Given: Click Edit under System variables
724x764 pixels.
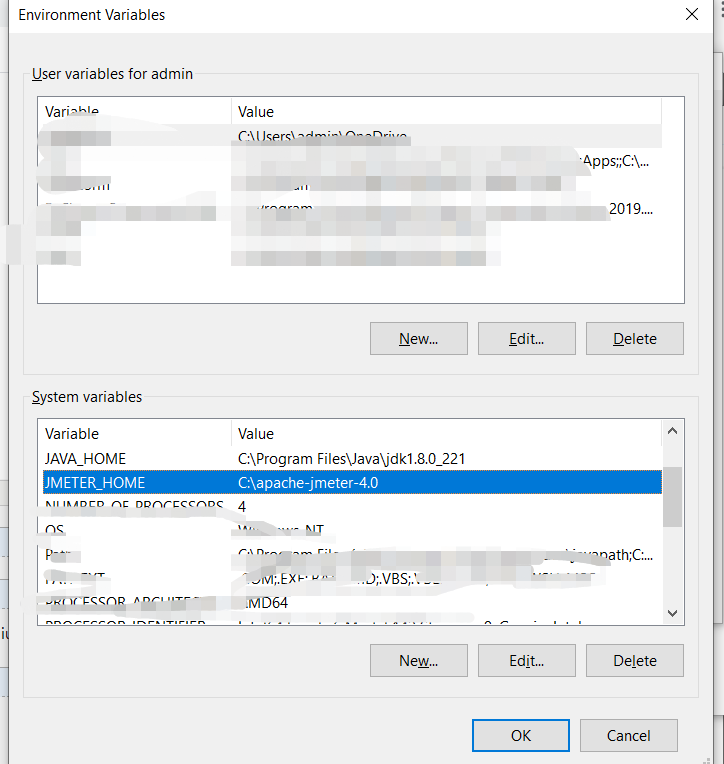Looking at the screenshot, I should tap(527, 660).
